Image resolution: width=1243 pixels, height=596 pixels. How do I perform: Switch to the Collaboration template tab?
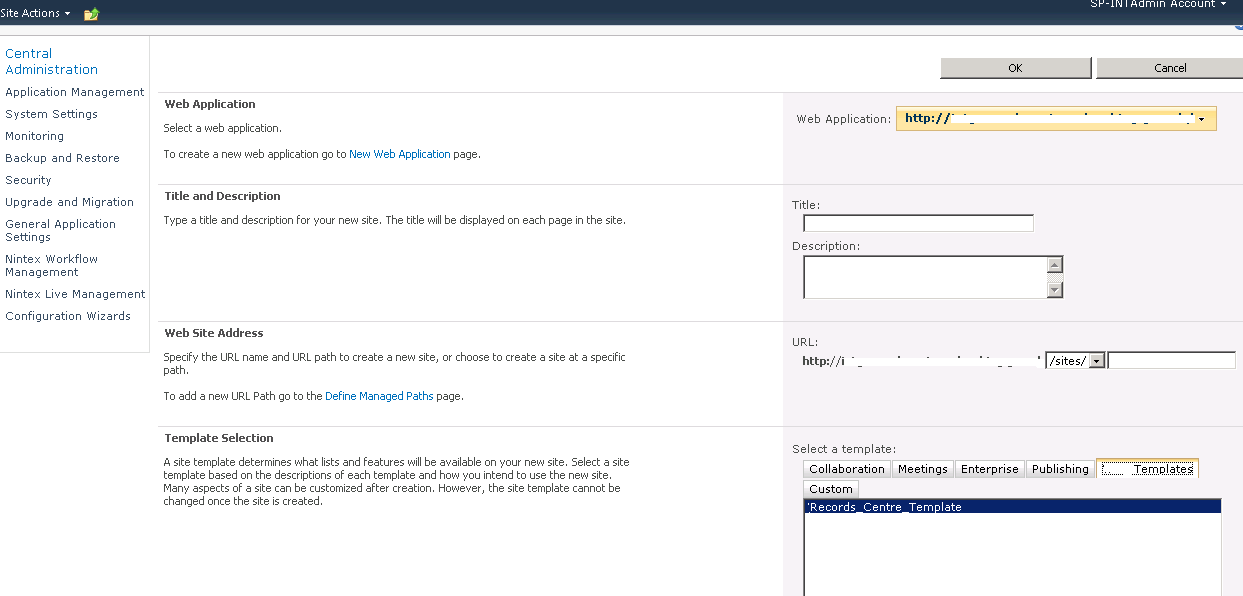(x=846, y=468)
